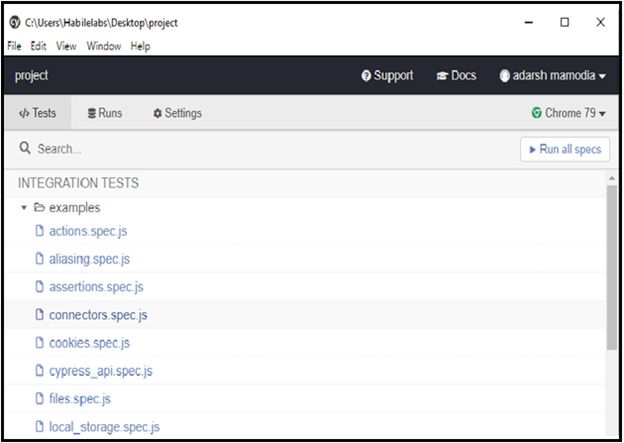Run assertions.spec.js

(x=96, y=287)
